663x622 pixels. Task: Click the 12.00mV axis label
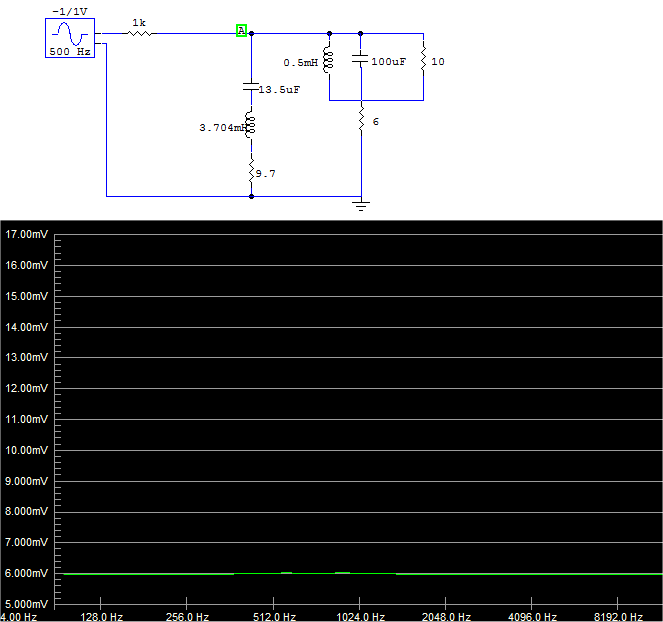[x=27, y=388]
